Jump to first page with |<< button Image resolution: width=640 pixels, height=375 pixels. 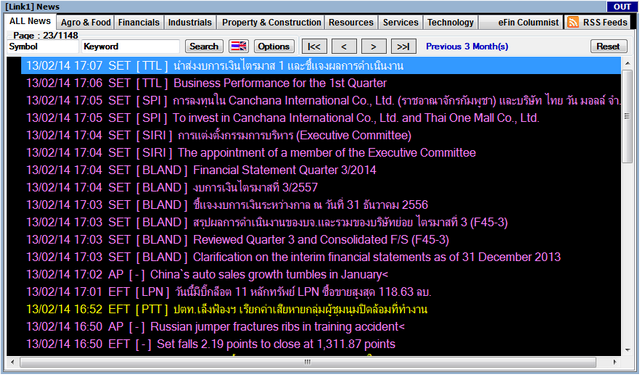[x=314, y=47]
